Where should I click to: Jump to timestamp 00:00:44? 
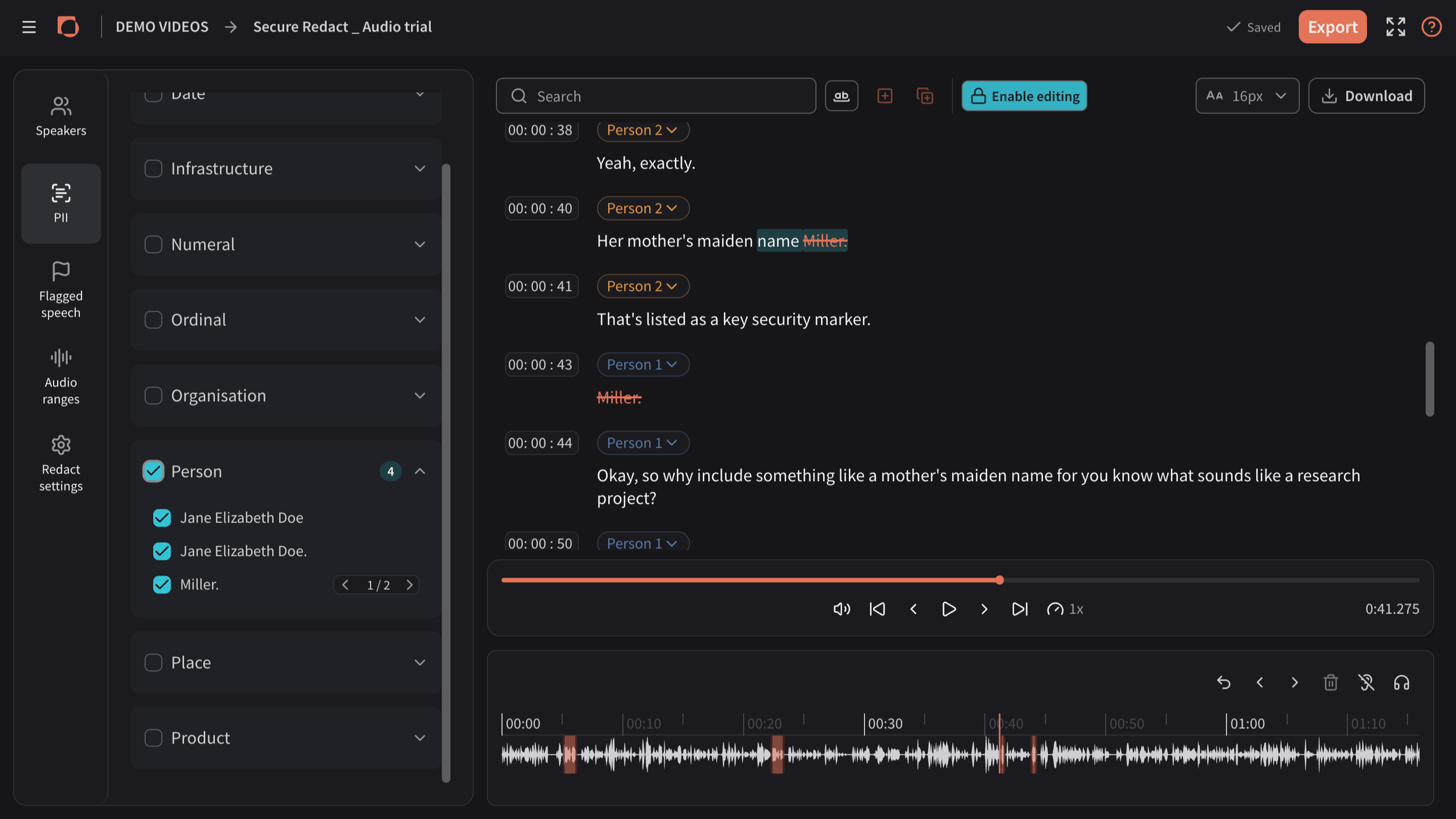point(541,443)
